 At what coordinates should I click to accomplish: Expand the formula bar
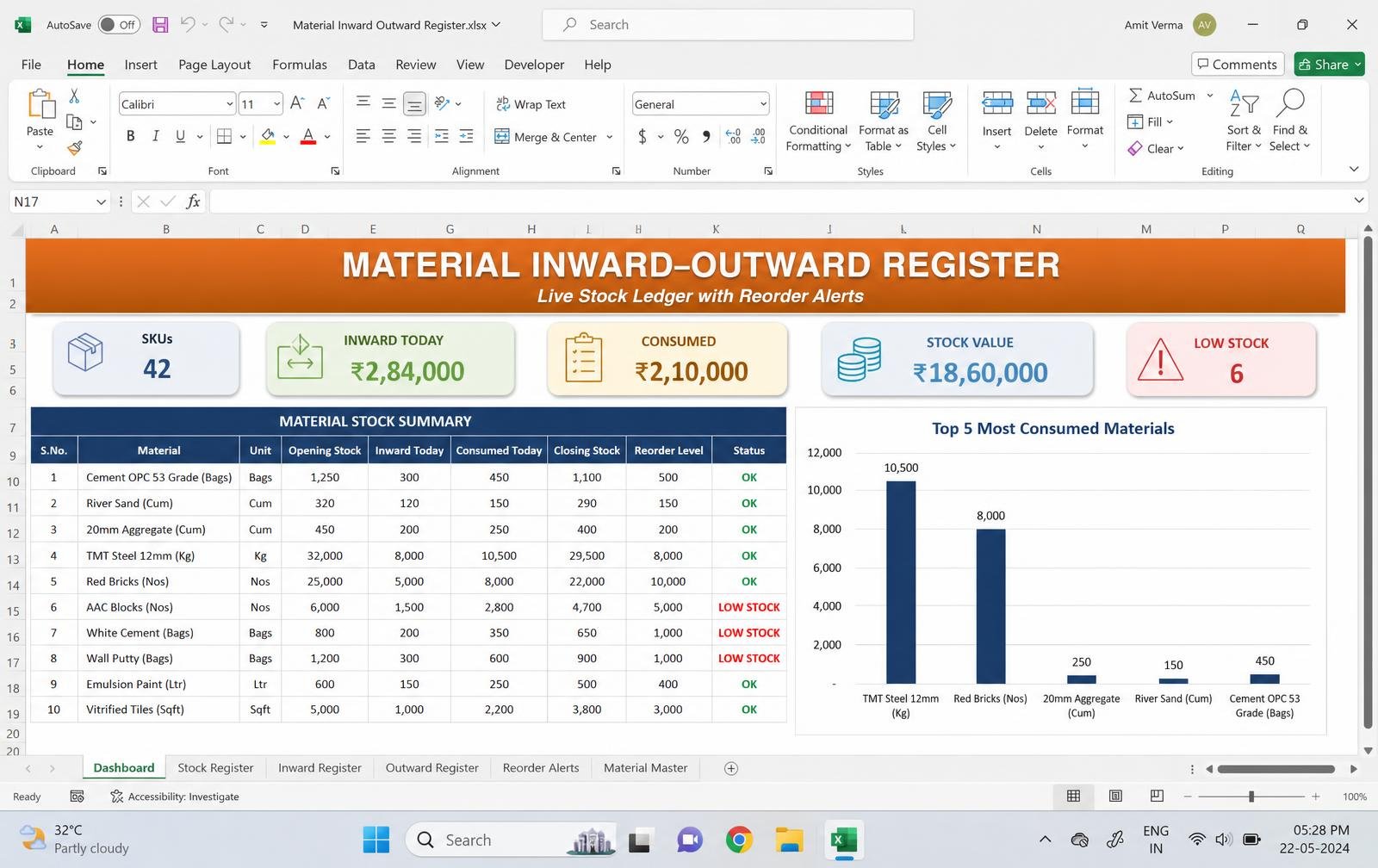coord(1358,201)
